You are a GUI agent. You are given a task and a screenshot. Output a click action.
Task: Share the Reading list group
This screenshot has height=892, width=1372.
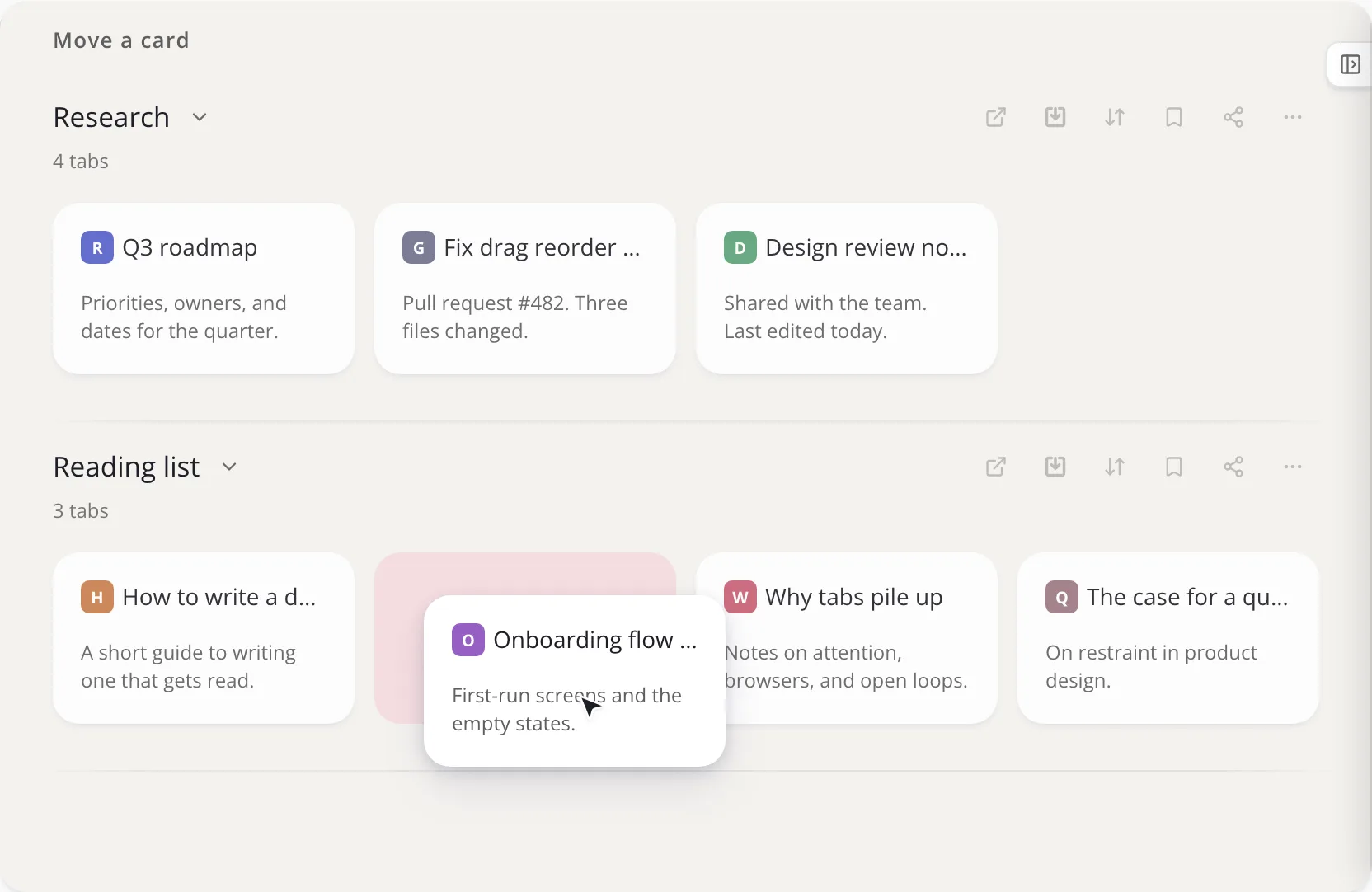click(1233, 467)
